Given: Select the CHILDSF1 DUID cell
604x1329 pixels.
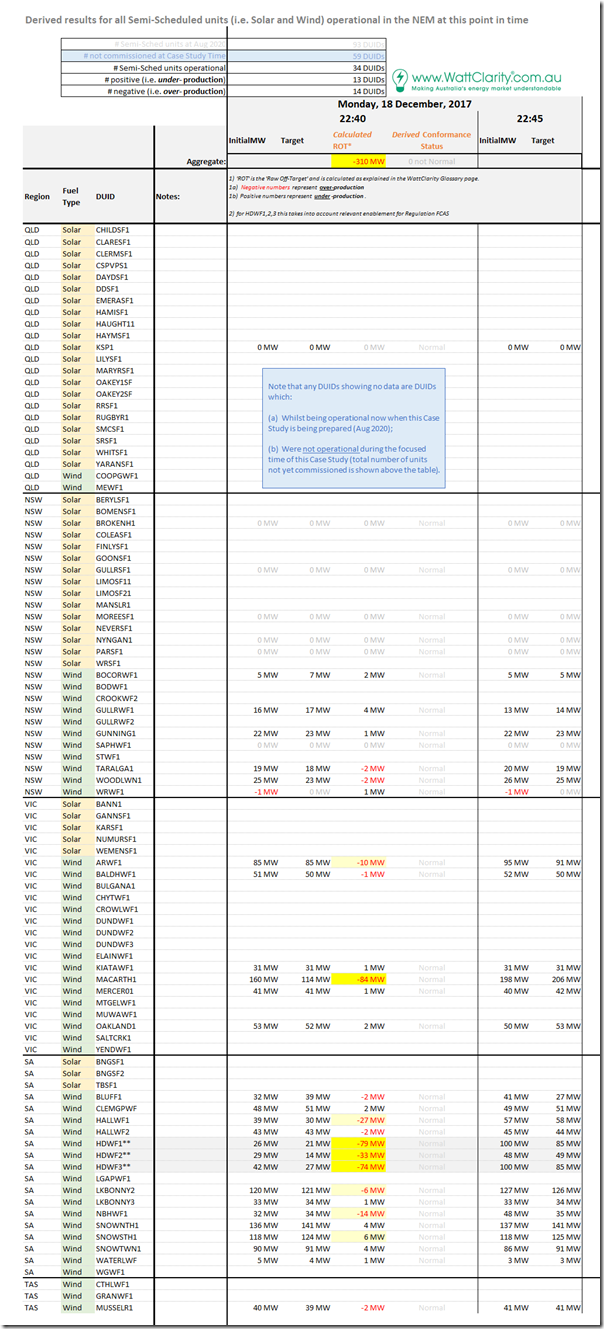Looking at the screenshot, I should pyautogui.click(x=113, y=230).
